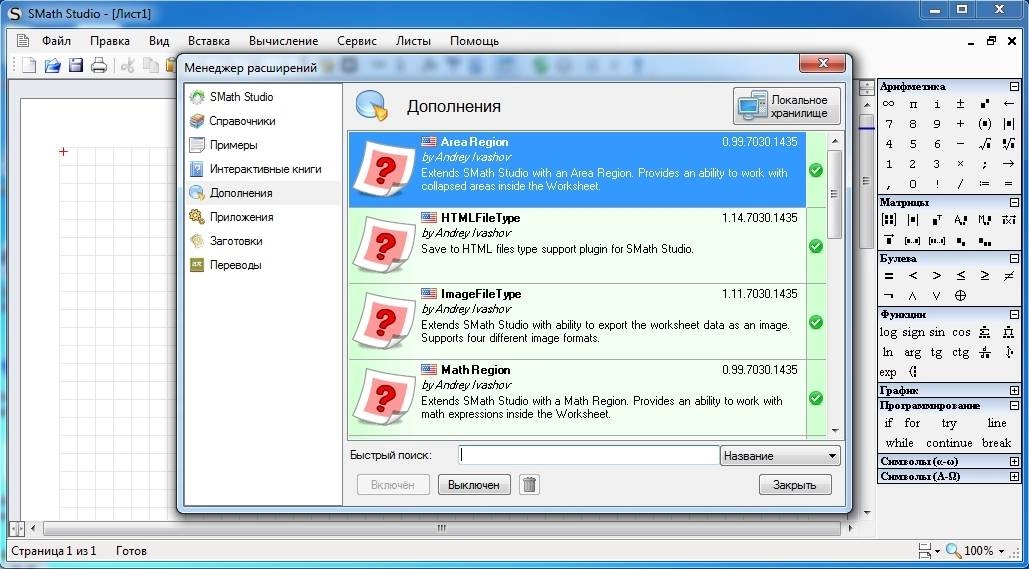This screenshot has width=1029, height=569.
Task: Click the Open file folder icon
Action: 52,65
